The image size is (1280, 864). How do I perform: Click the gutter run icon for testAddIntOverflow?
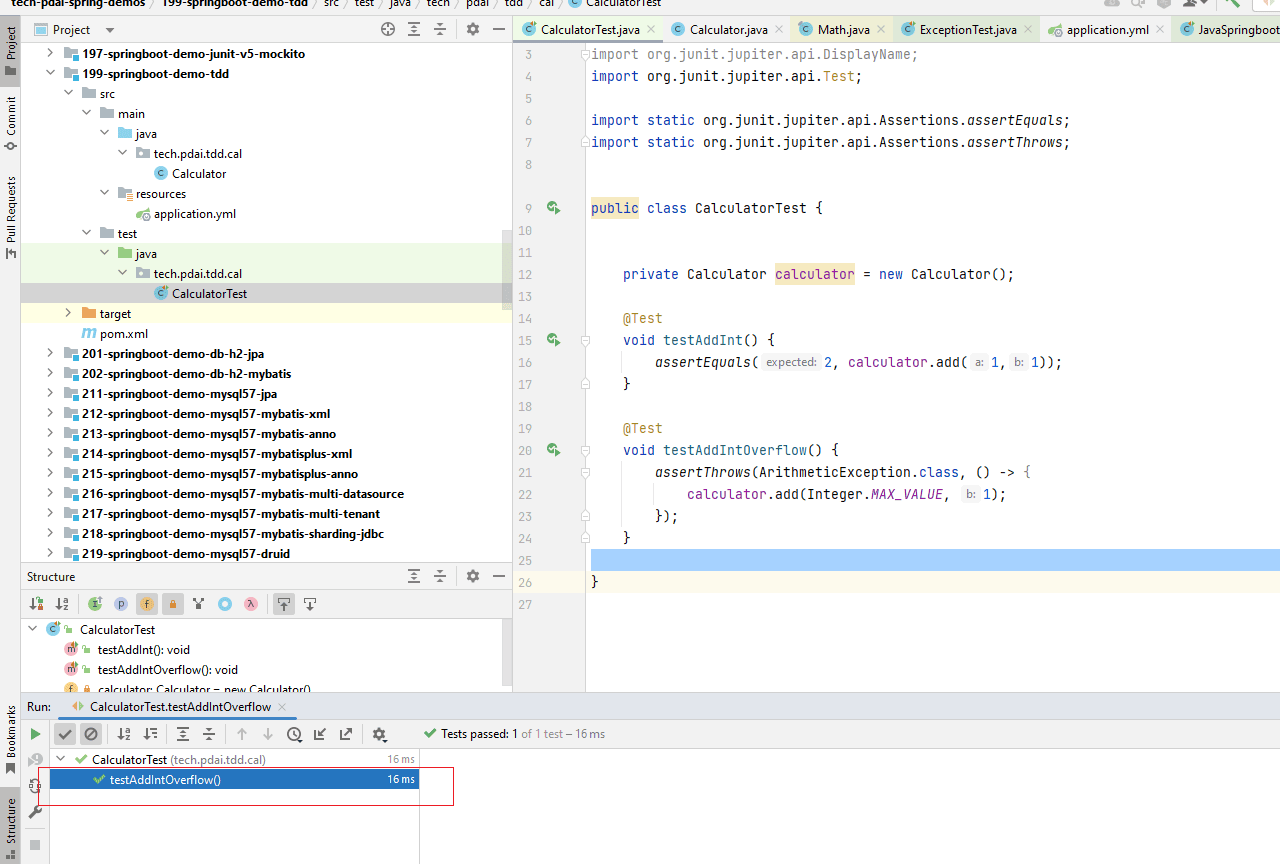553,450
